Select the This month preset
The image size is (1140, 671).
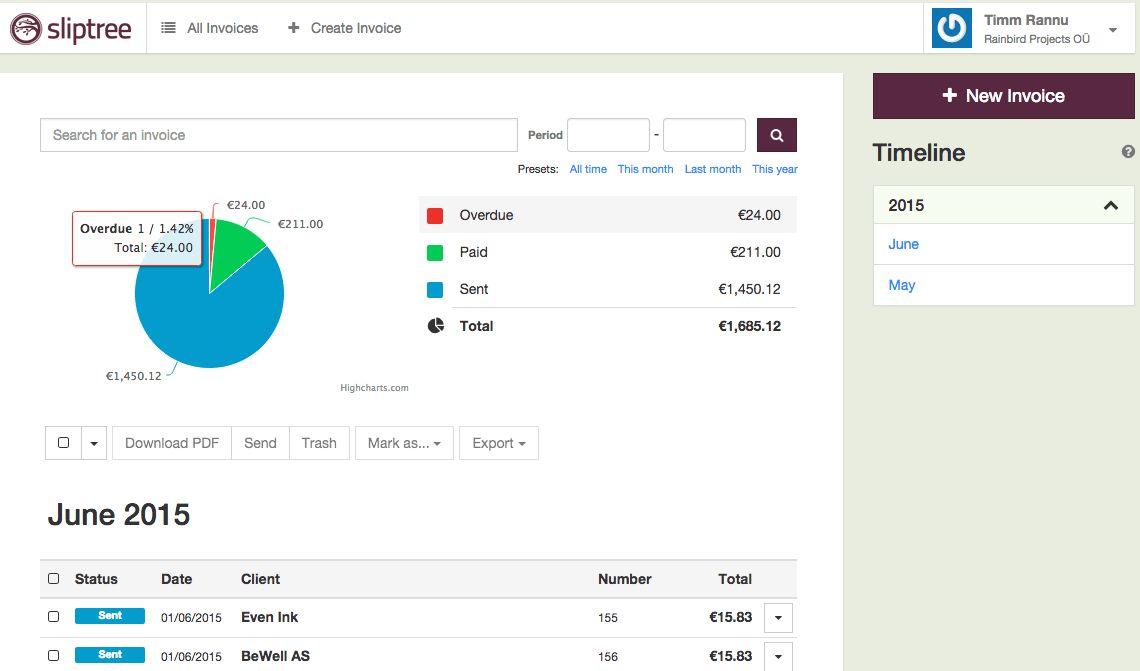pos(645,169)
